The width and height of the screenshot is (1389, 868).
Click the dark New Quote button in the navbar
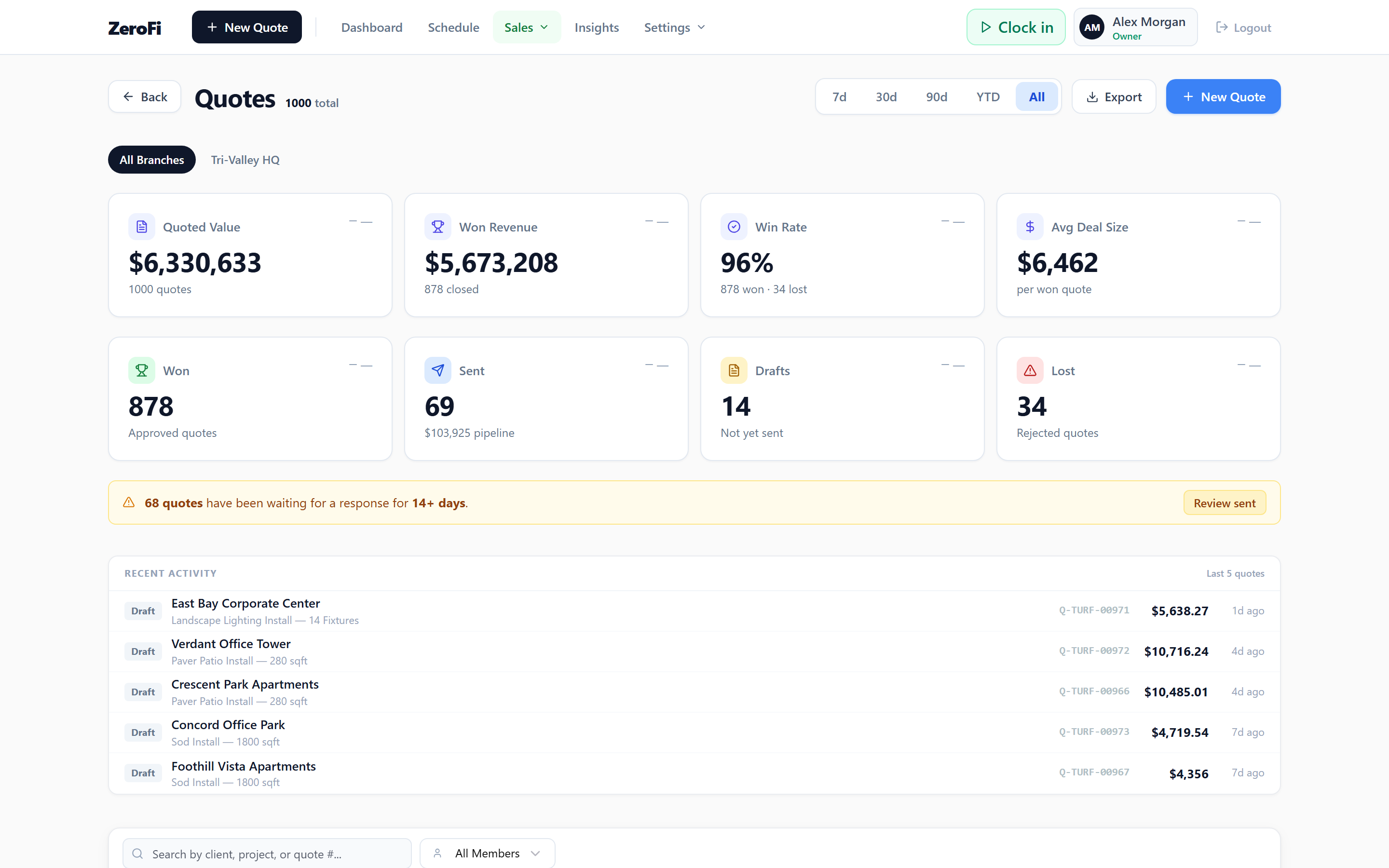[x=247, y=27]
